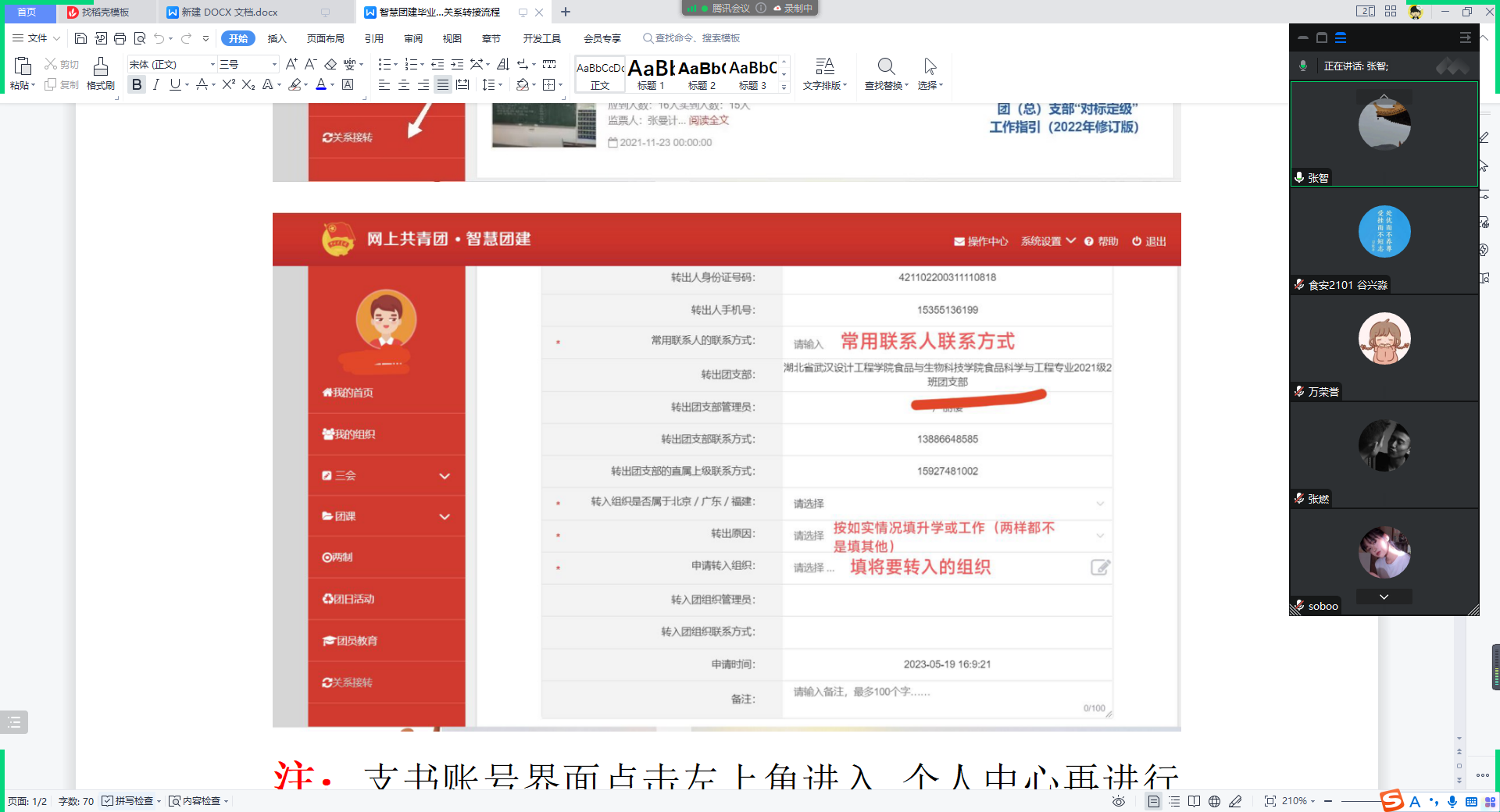Click the 查找命令、搜索模板 search box

pyautogui.click(x=691, y=38)
